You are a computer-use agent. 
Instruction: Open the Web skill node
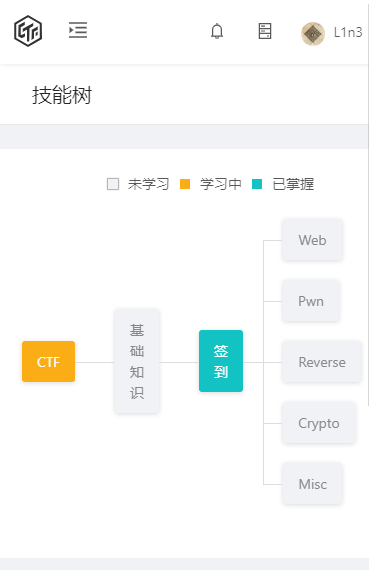click(x=312, y=240)
